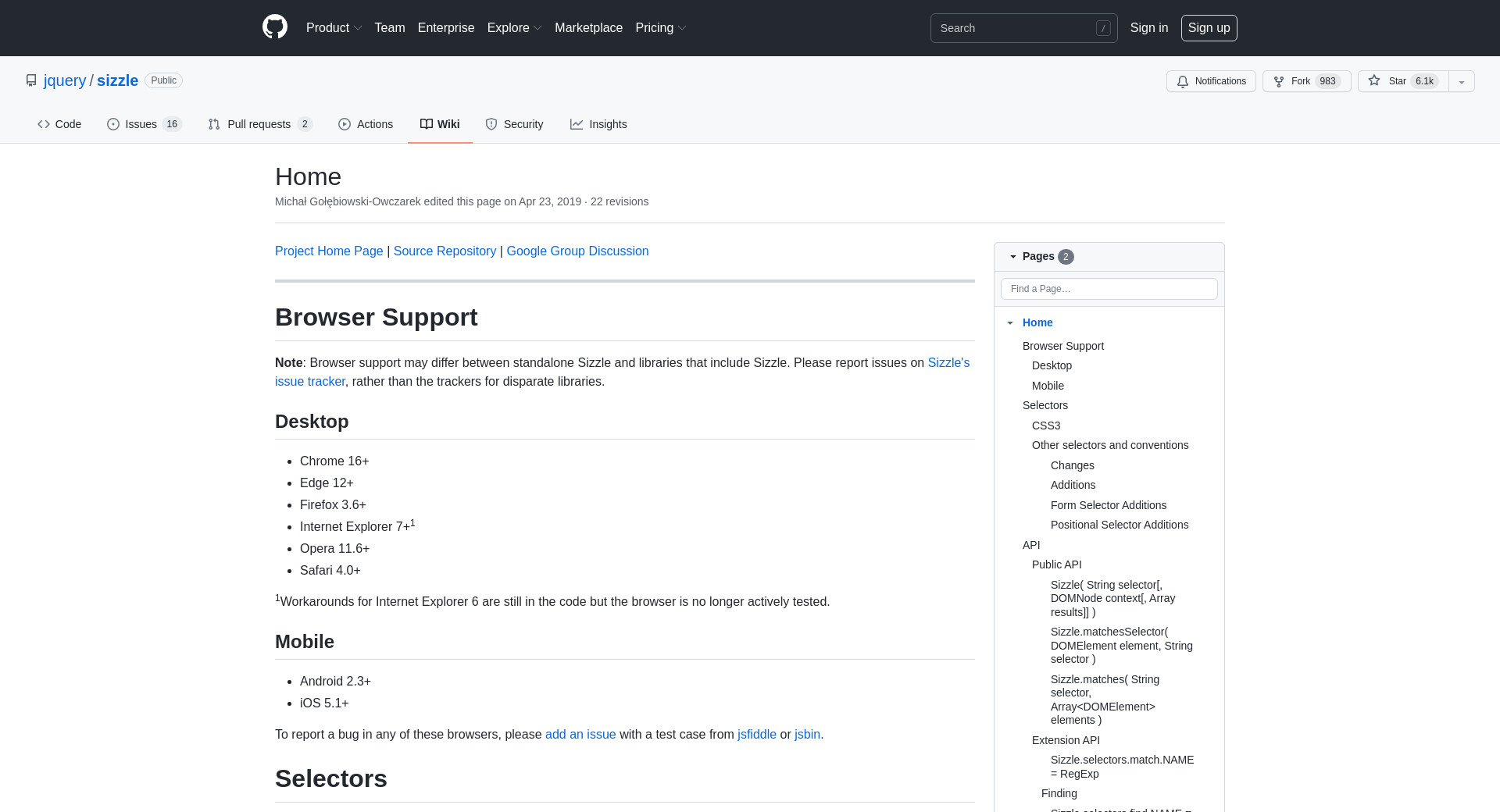Click the Find a Page input field
Image resolution: width=1500 pixels, height=812 pixels.
pos(1109,289)
